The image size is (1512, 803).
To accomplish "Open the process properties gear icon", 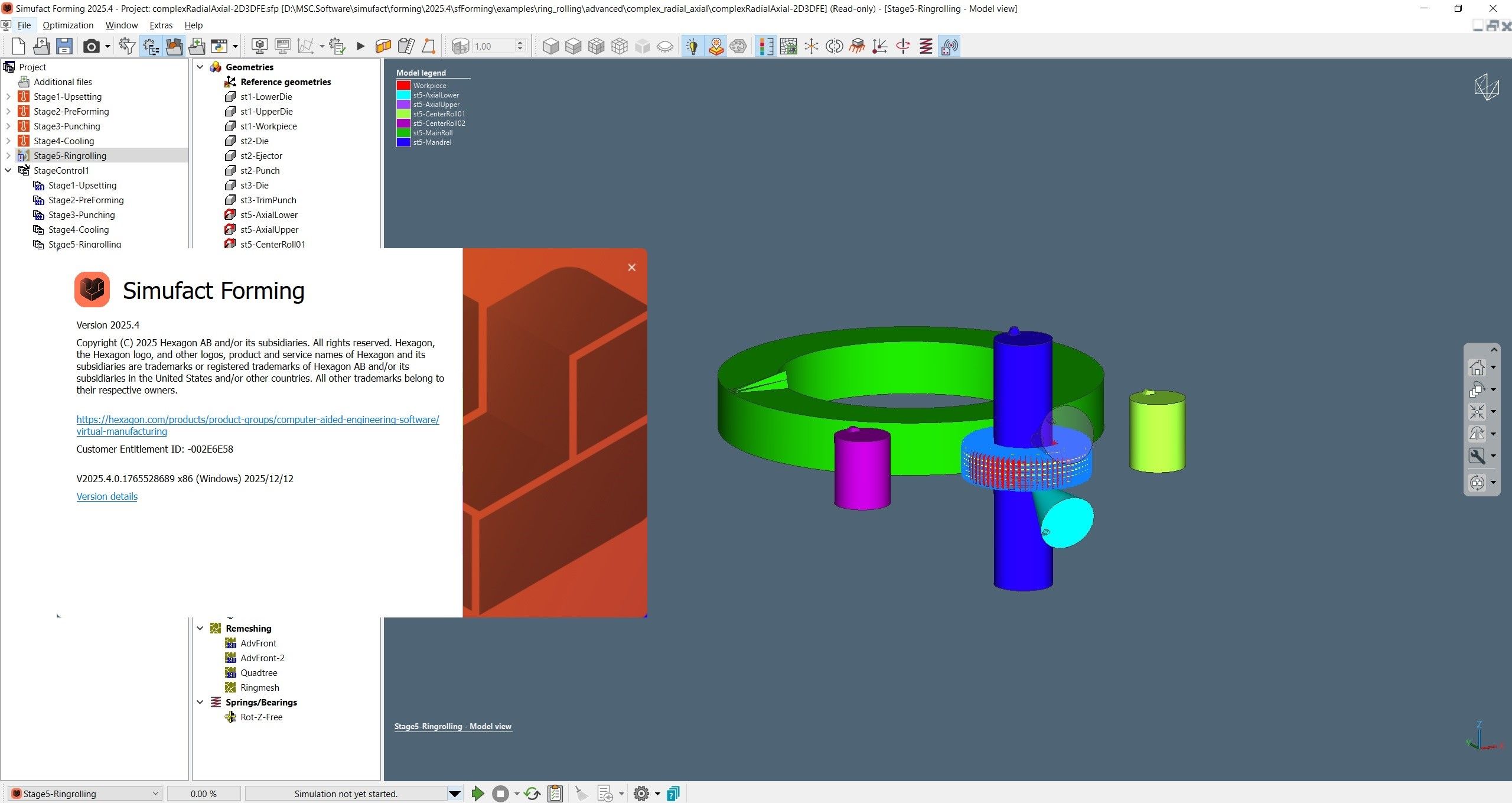I will click(641, 794).
